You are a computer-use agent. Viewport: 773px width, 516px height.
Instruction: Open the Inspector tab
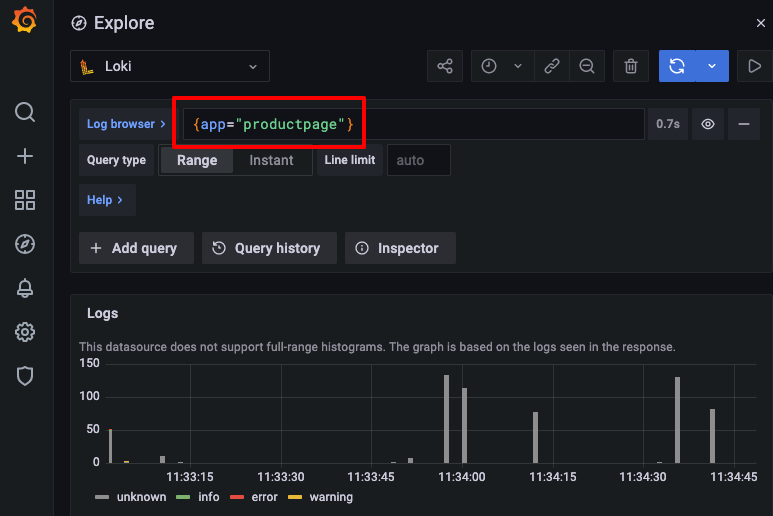399,248
